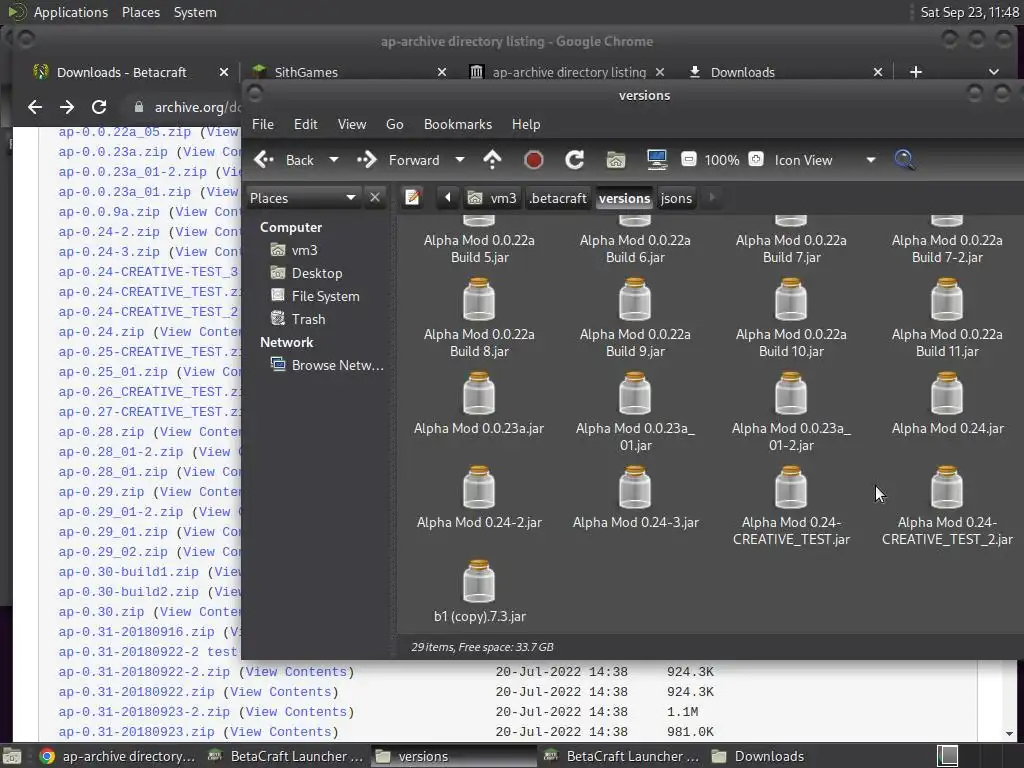Screen dimensions: 1024x768
Task: Close the Places side pane
Action: click(x=375, y=197)
